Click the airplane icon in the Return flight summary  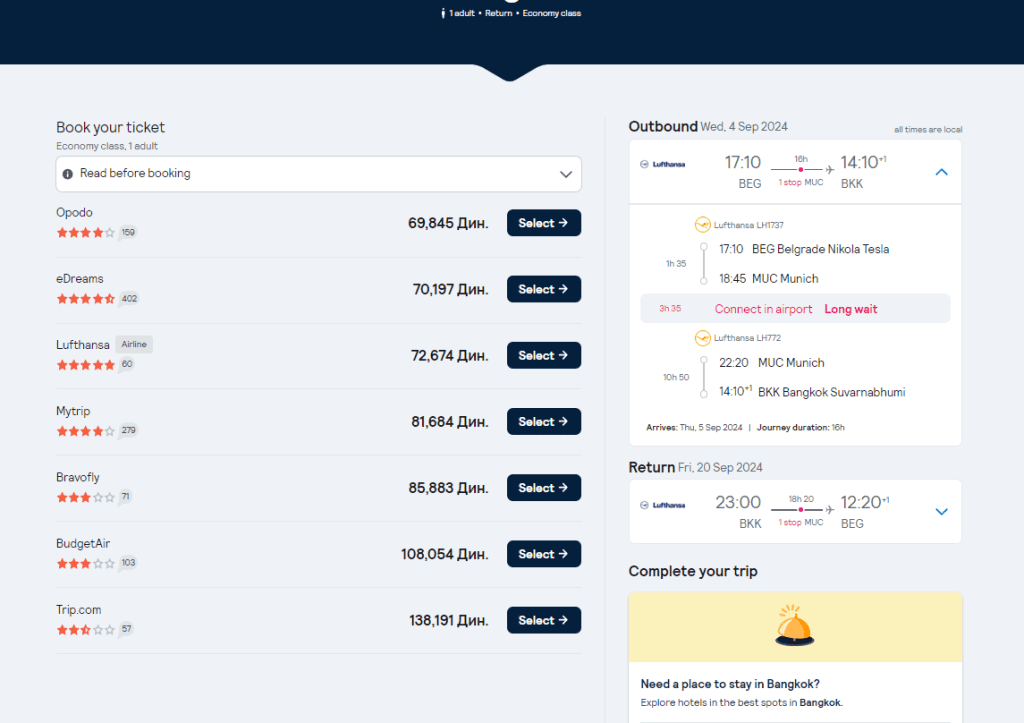(829, 510)
